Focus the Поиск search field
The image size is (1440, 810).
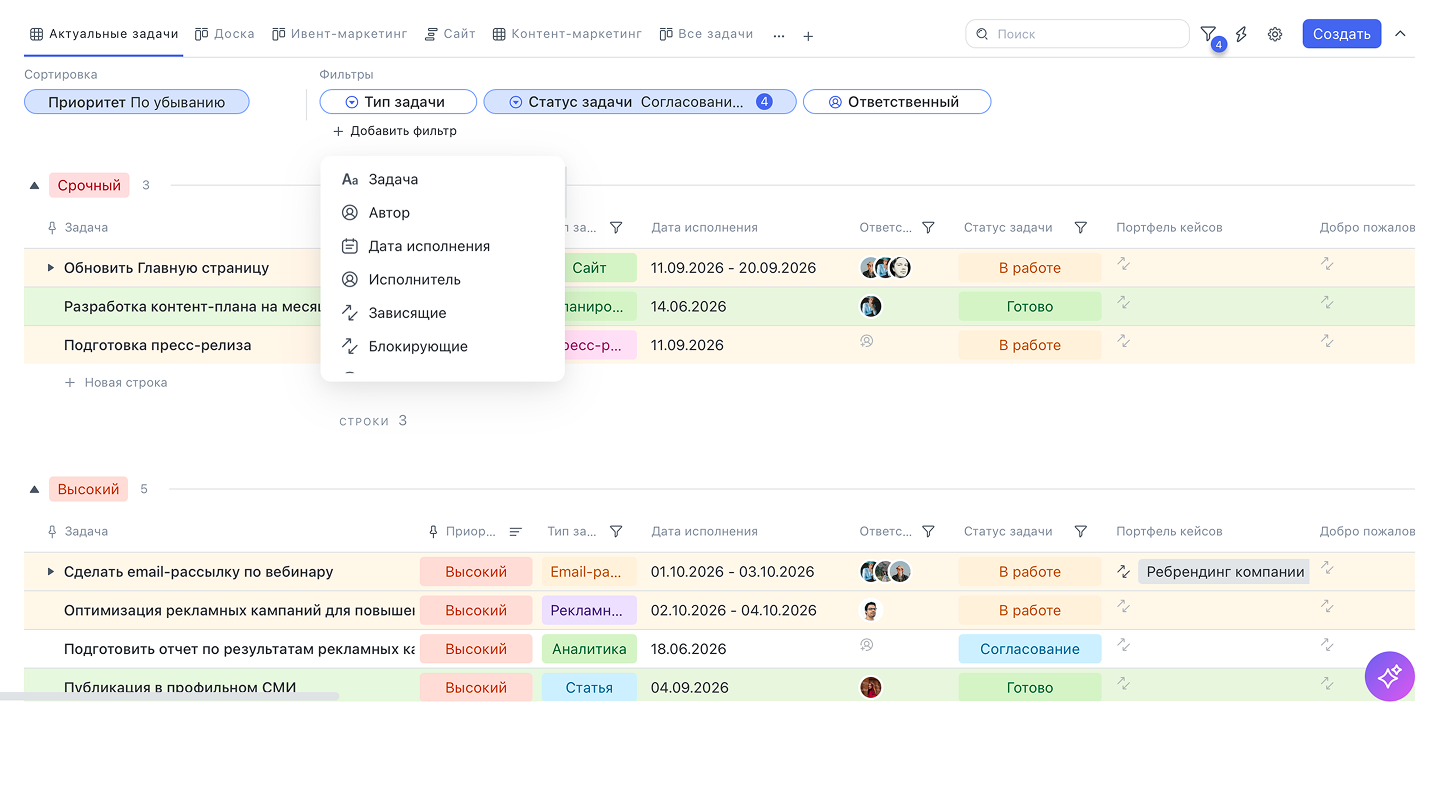(1085, 34)
